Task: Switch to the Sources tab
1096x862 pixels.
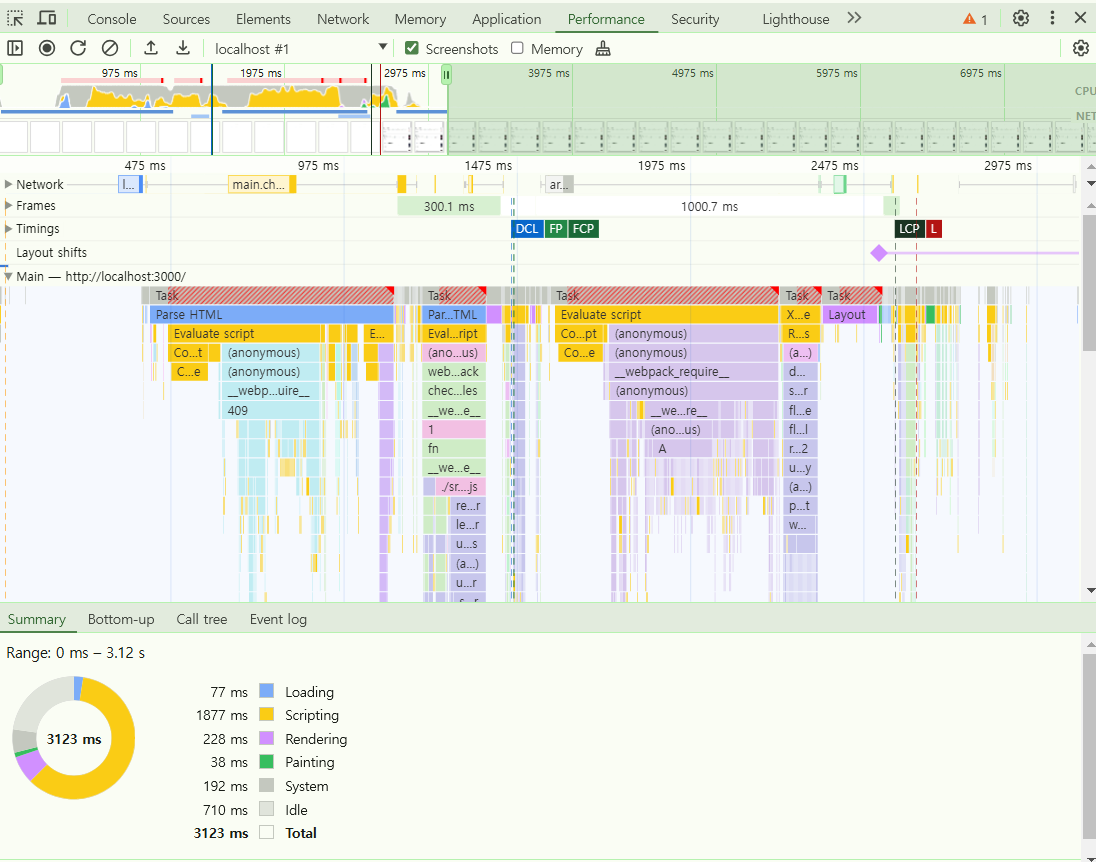Action: point(186,19)
